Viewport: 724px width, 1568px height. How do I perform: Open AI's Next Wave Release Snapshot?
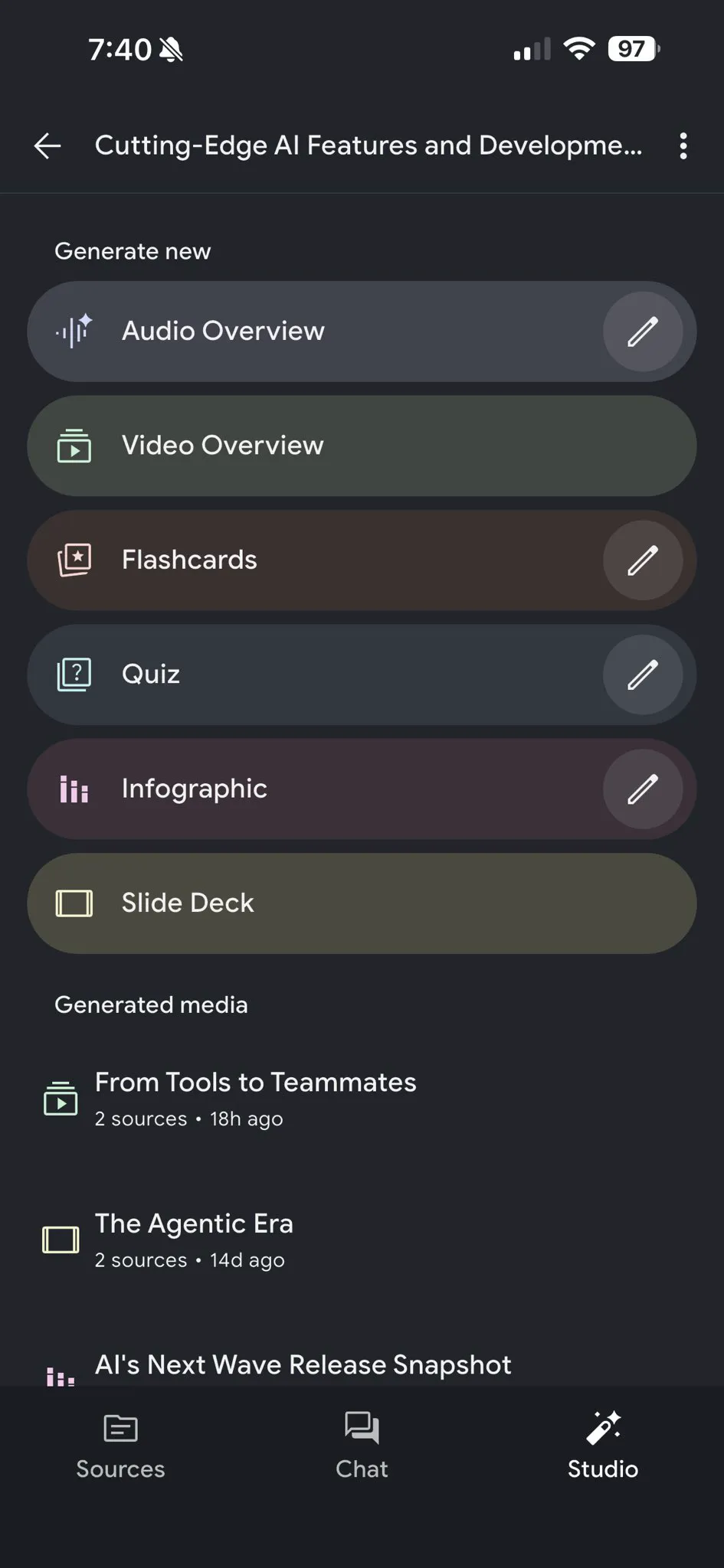tap(362, 1367)
